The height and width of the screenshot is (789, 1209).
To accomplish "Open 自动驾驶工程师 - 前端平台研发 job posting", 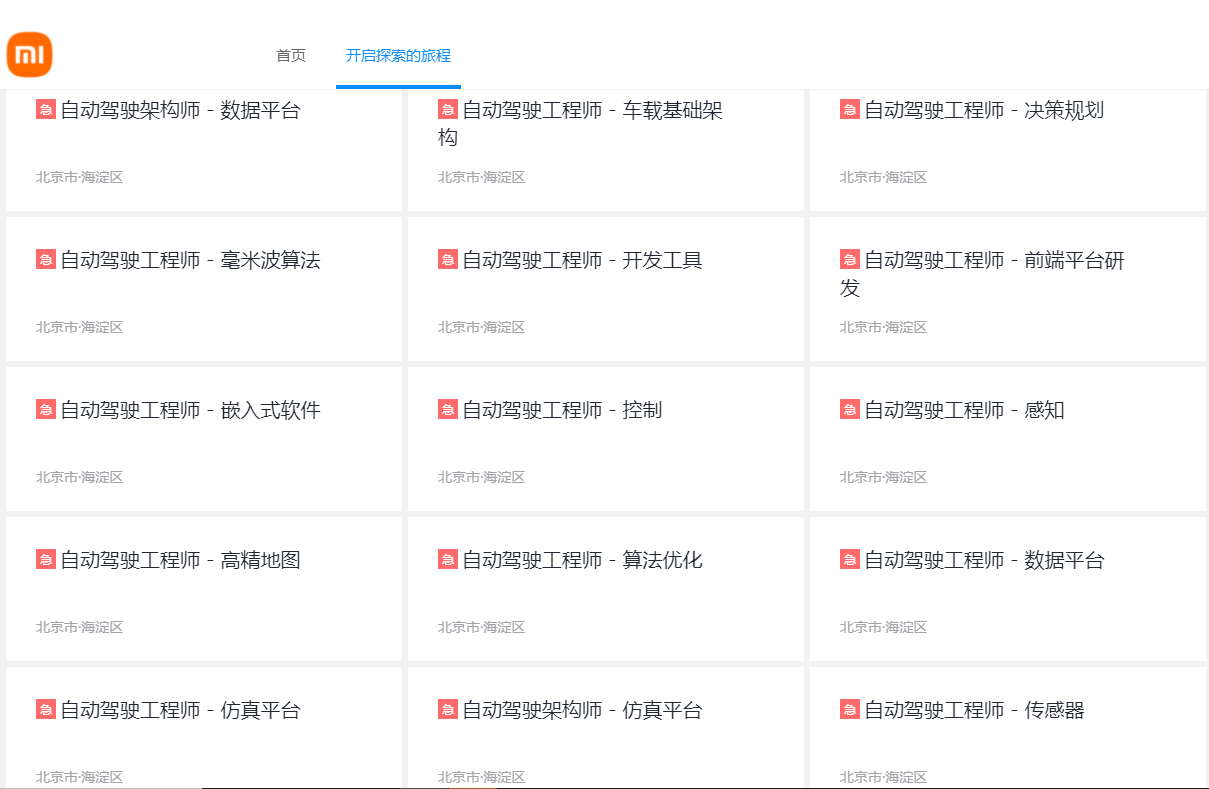I will tap(993, 261).
